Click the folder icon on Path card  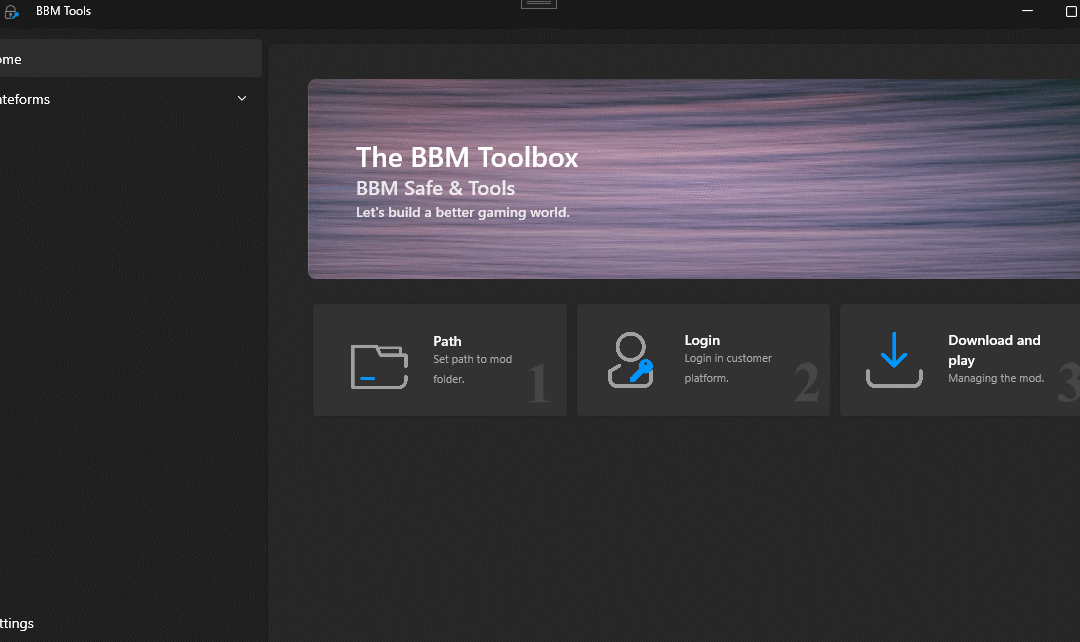[x=379, y=366]
